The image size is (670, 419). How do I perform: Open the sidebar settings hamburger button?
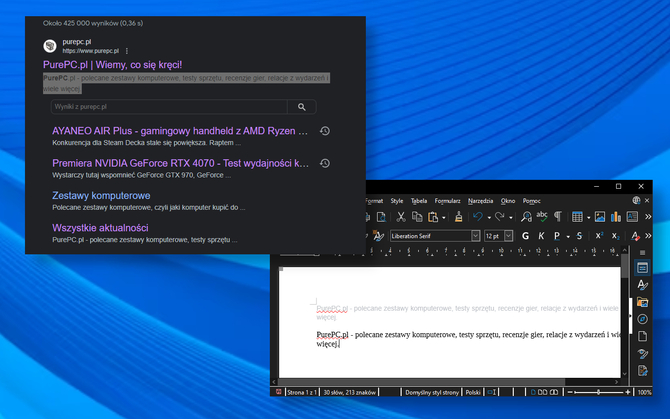(642, 252)
